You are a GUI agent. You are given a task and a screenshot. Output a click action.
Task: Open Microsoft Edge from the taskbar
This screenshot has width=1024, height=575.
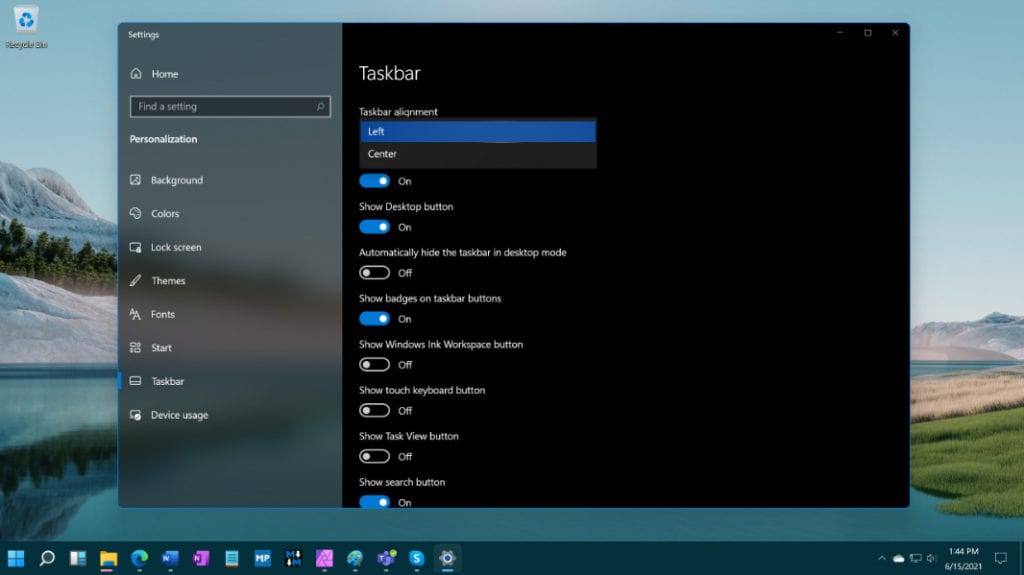pos(139,558)
